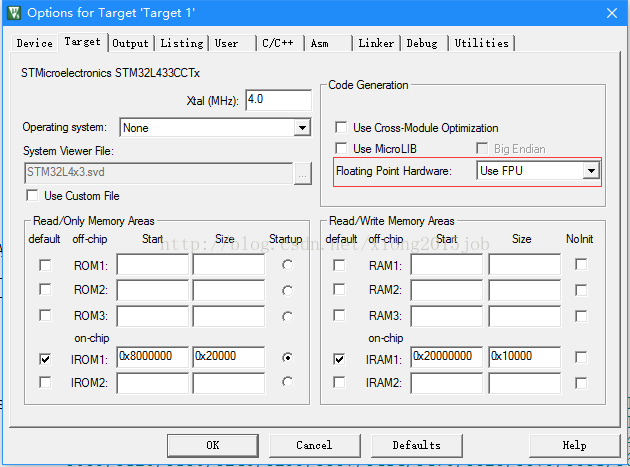
Task: Select ROM3 Startup radio button
Action: (x=287, y=317)
